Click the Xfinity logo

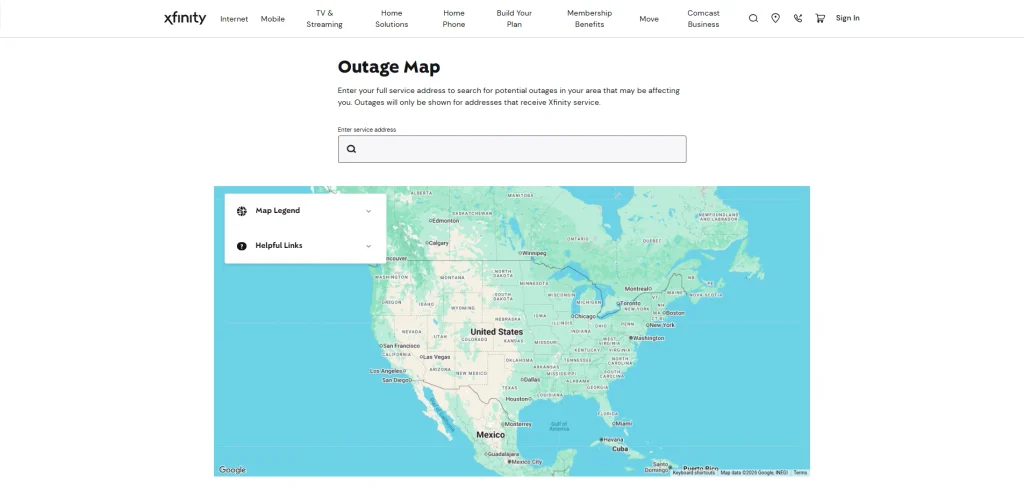pos(185,18)
